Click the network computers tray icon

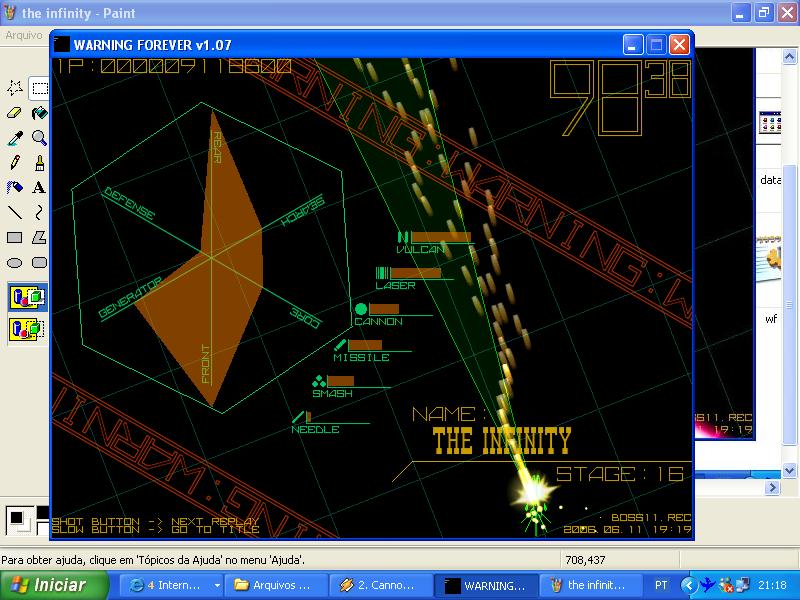pyautogui.click(x=743, y=585)
